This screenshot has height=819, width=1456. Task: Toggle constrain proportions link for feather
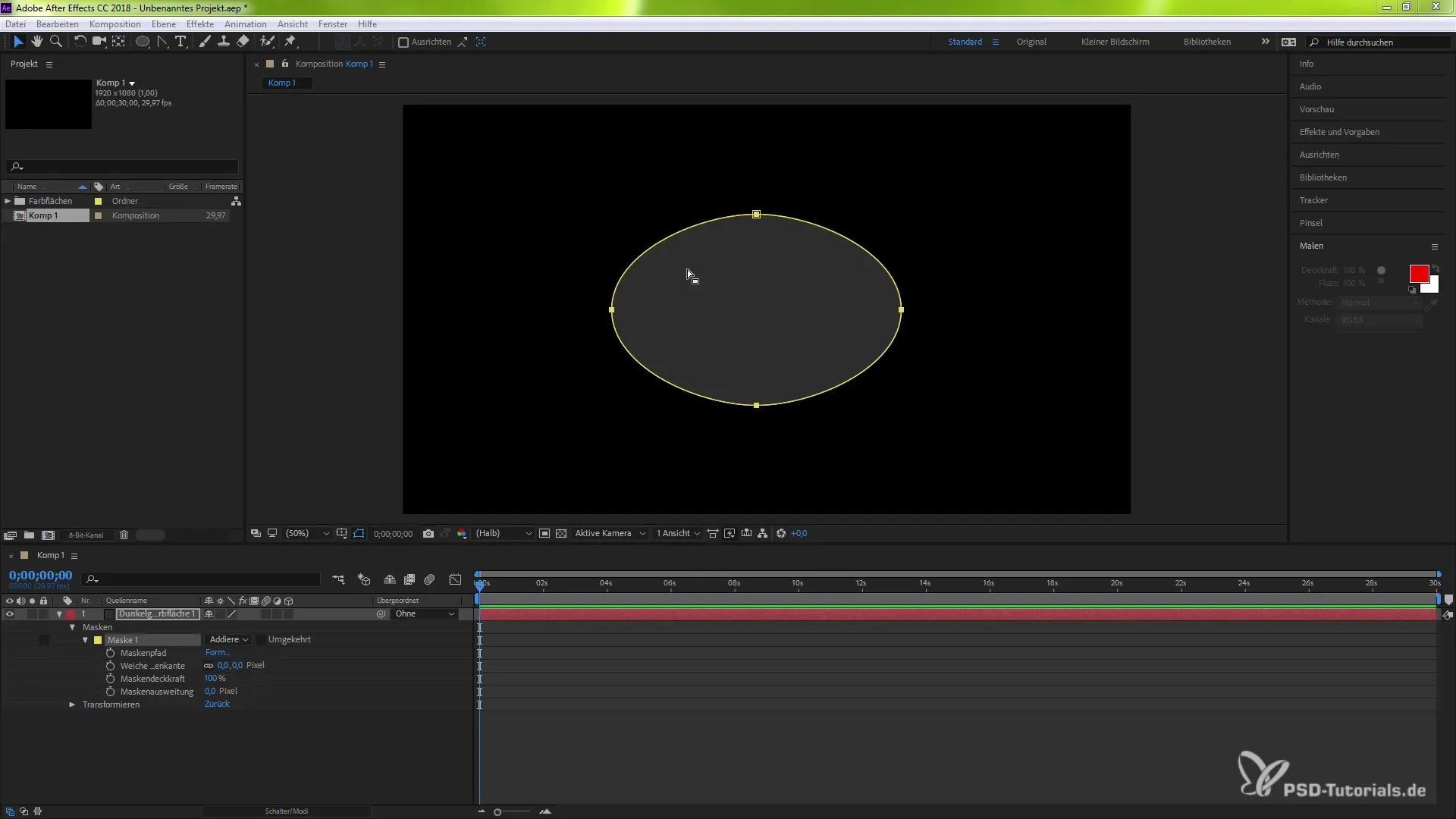pyautogui.click(x=209, y=666)
